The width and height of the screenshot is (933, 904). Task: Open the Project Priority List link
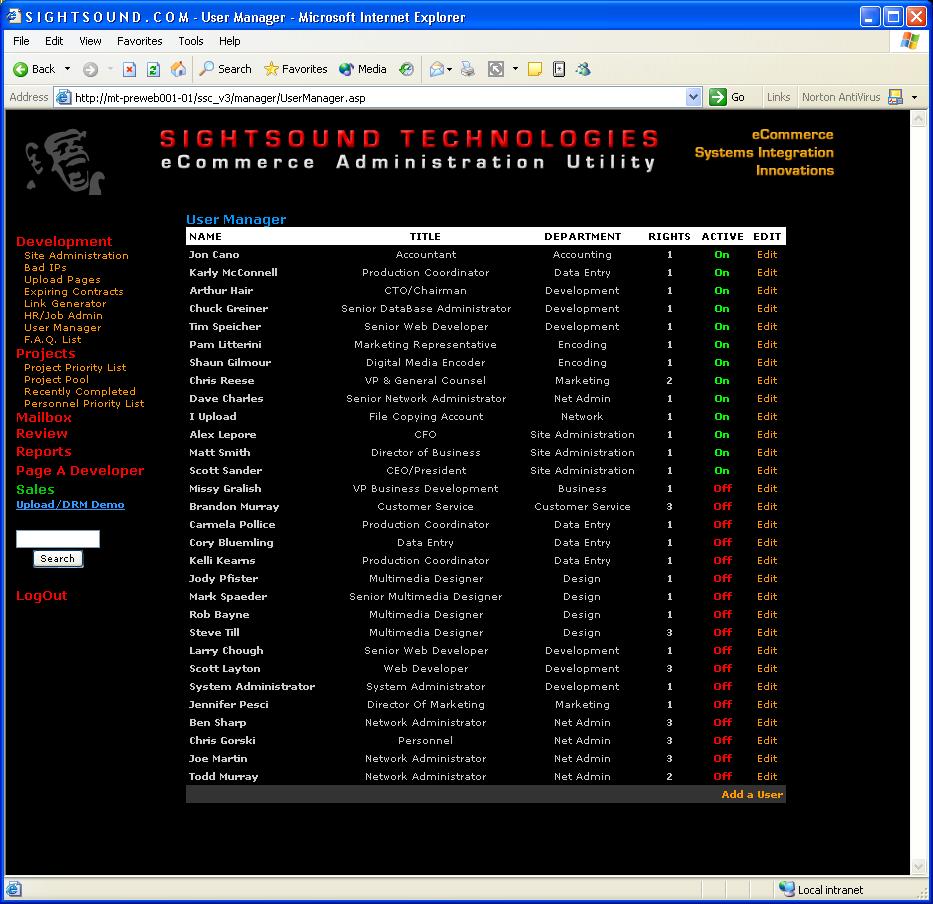75,367
